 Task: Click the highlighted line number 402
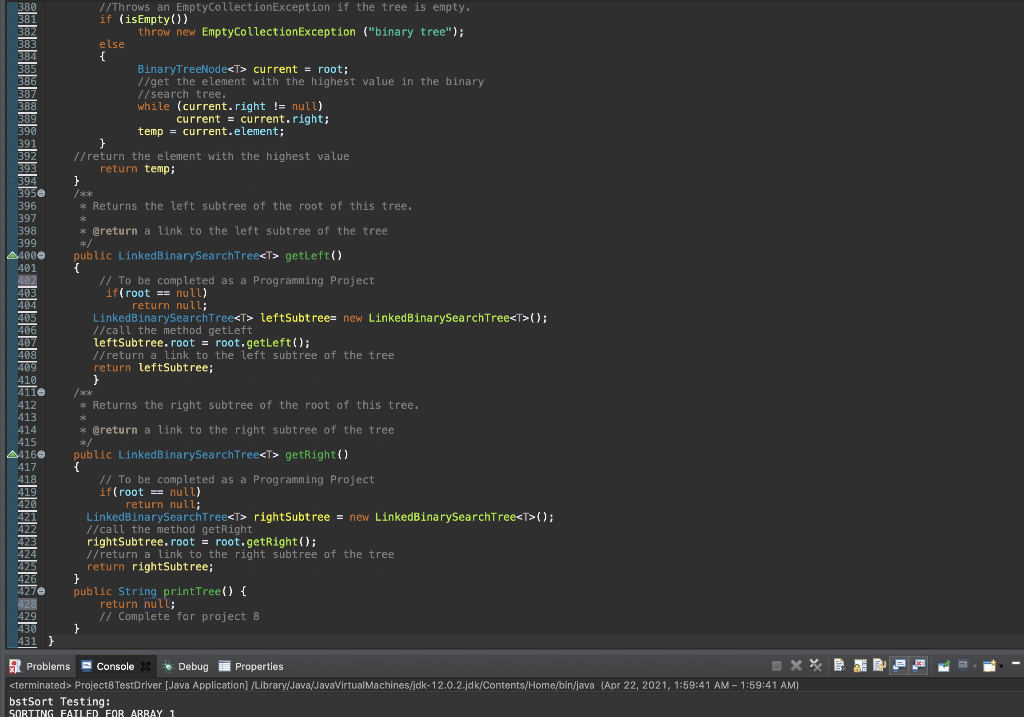[27, 281]
